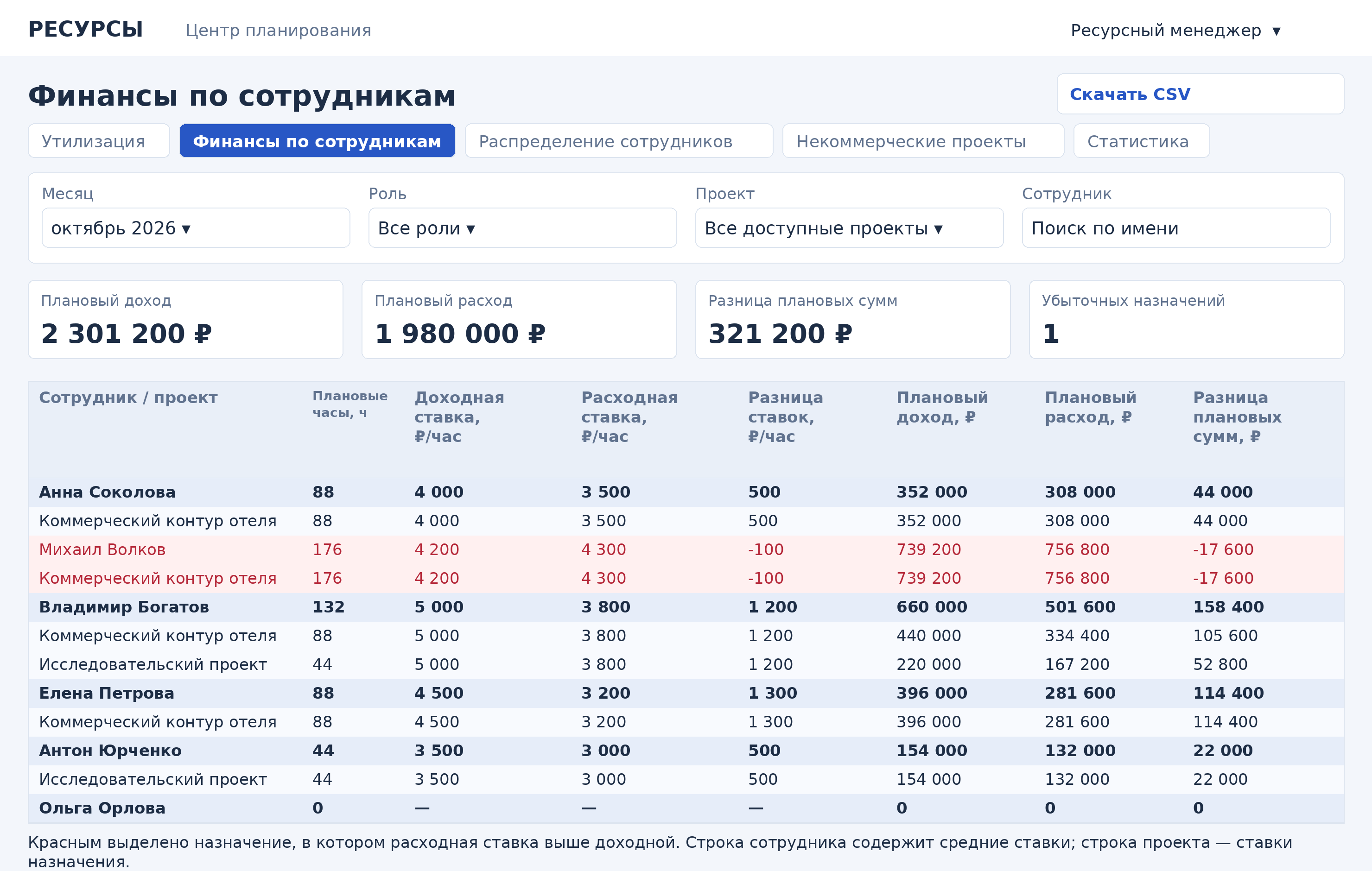Image resolution: width=1372 pixels, height=871 pixels.
Task: Click the Убыточных назначений card
Action: [1186, 320]
